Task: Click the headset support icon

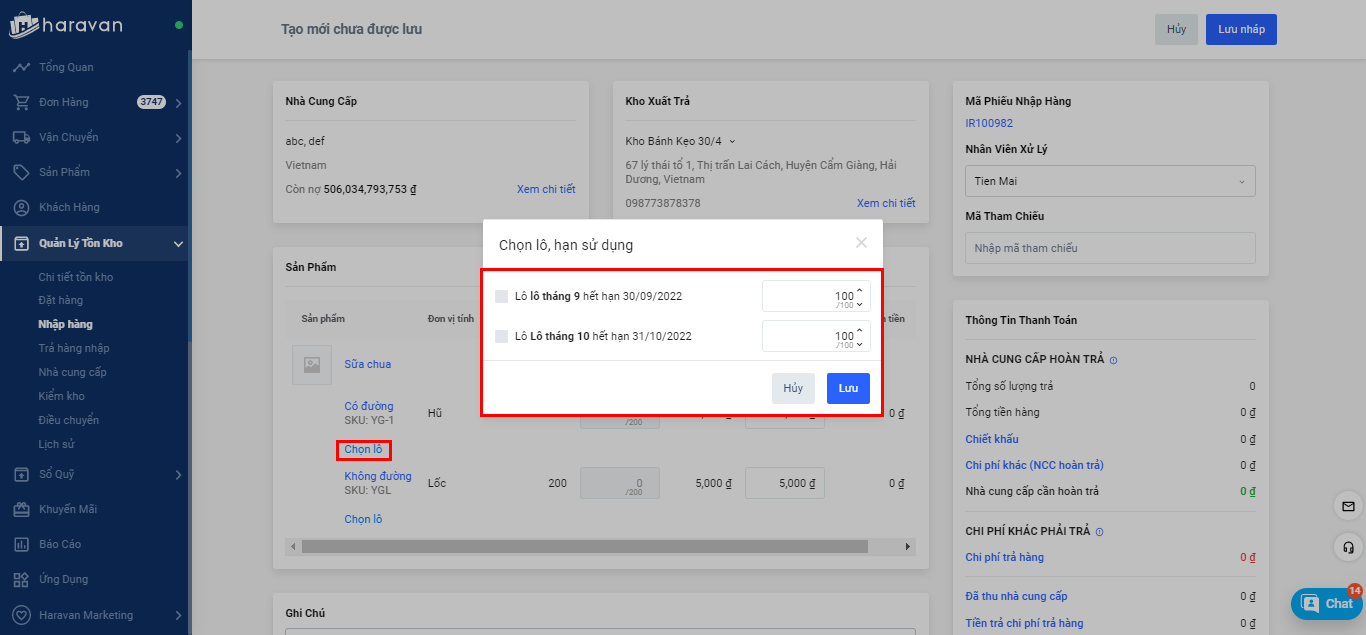Action: (x=1348, y=547)
